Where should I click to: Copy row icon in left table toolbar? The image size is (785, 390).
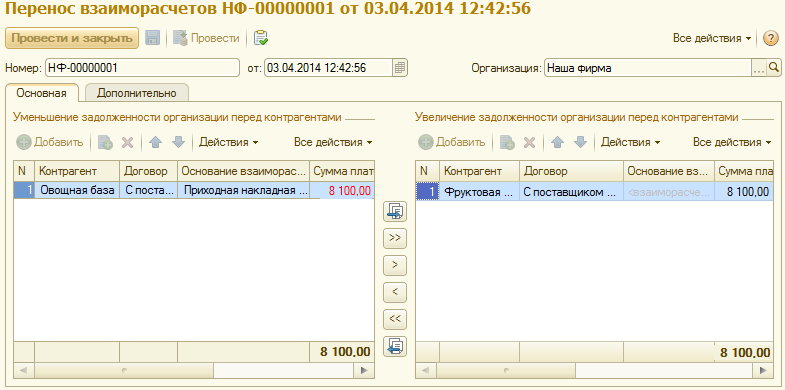coord(105,143)
